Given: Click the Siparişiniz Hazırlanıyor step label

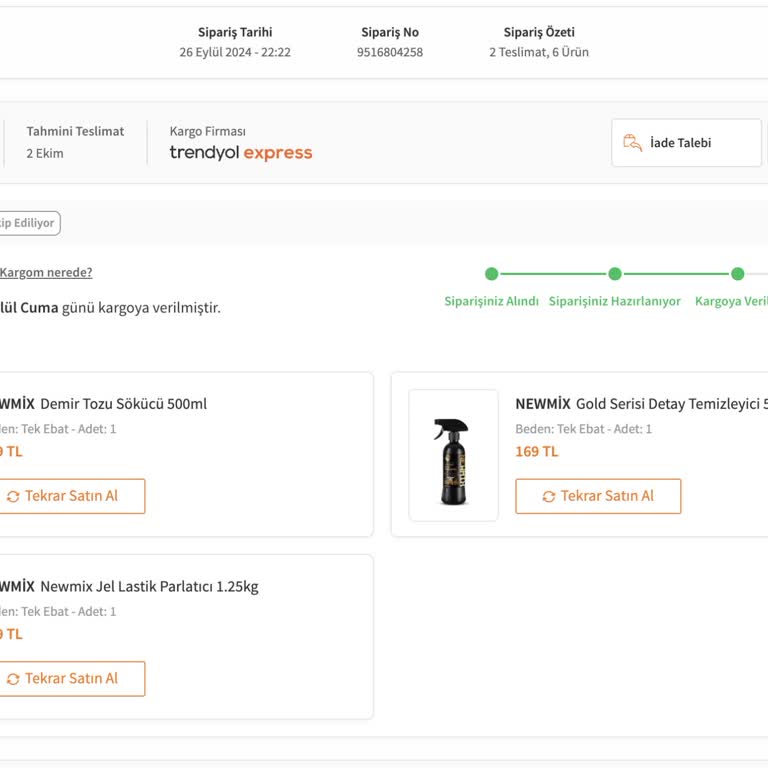Looking at the screenshot, I should point(615,301).
